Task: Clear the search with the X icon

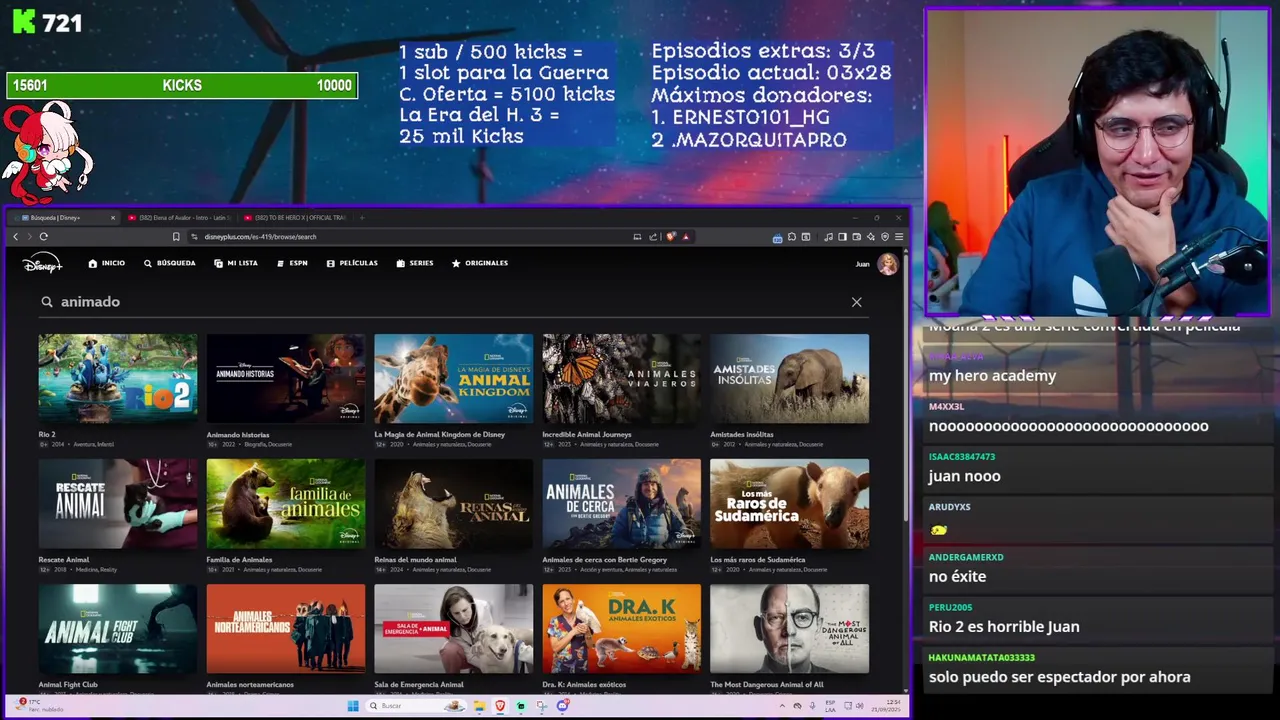Action: click(x=857, y=302)
